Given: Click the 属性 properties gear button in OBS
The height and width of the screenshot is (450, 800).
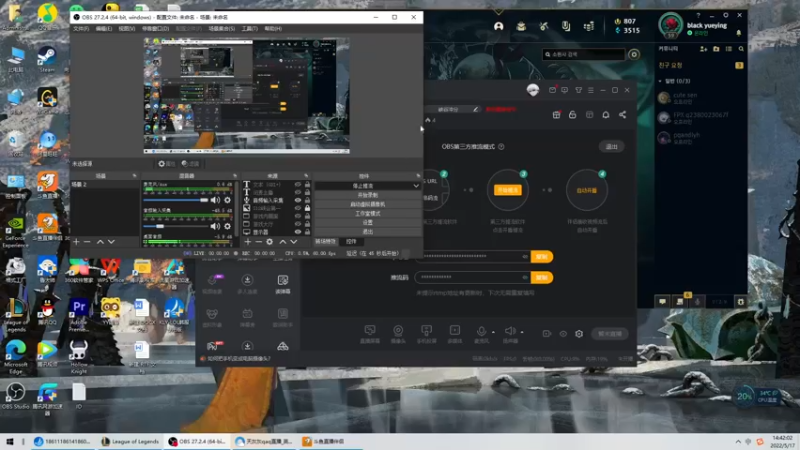Looking at the screenshot, I should 166,164.
